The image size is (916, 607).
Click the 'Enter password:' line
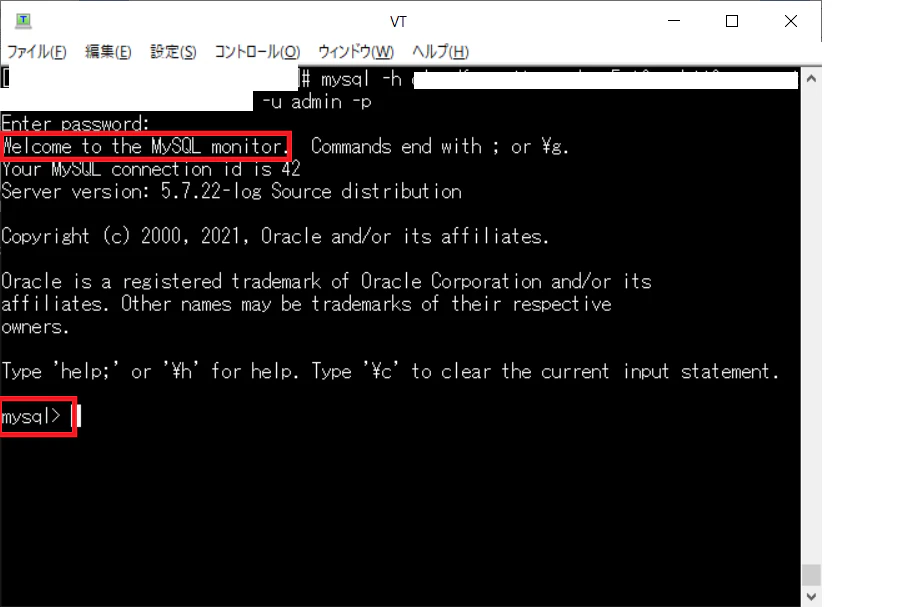[75, 124]
